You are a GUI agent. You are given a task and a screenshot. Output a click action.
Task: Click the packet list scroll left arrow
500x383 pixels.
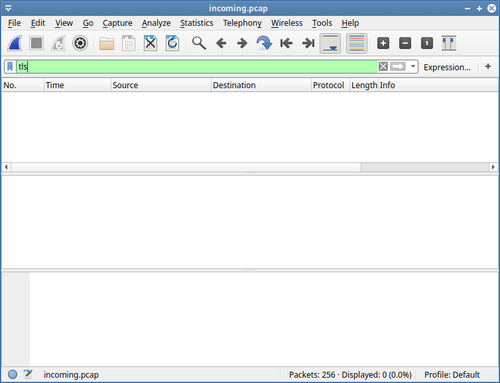6,167
